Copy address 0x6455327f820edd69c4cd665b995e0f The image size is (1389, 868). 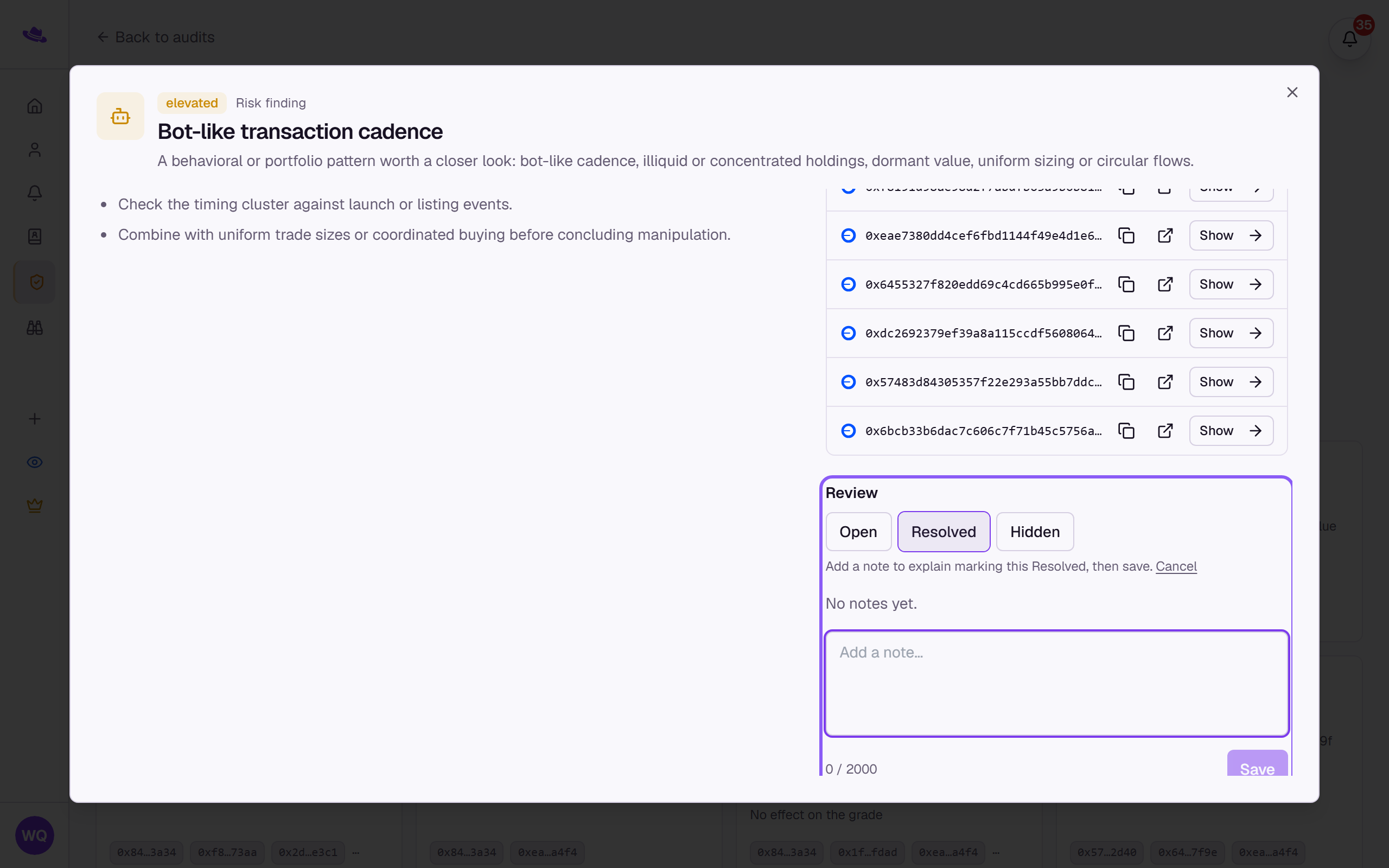click(1126, 284)
